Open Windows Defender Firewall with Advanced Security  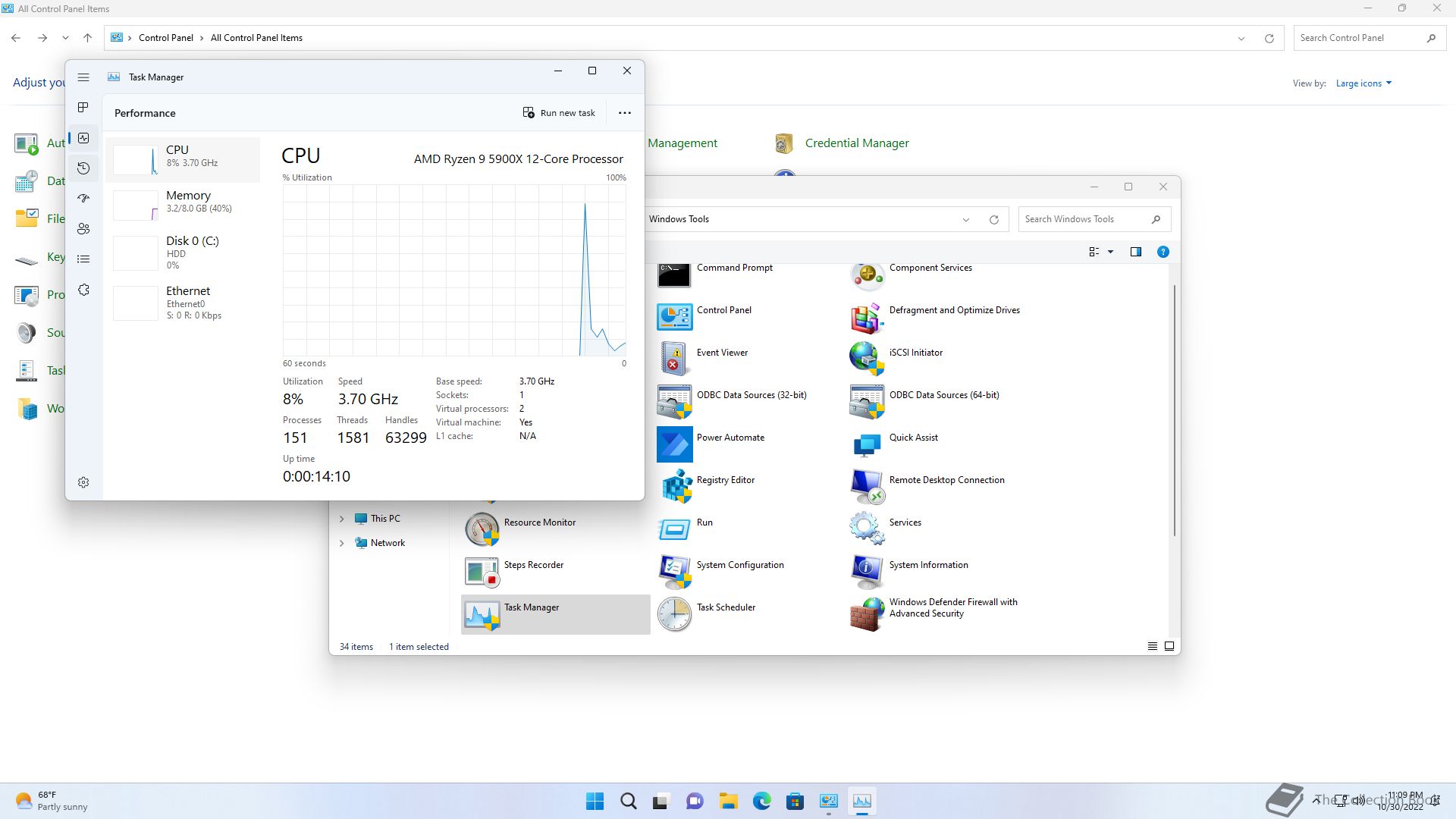934,613
